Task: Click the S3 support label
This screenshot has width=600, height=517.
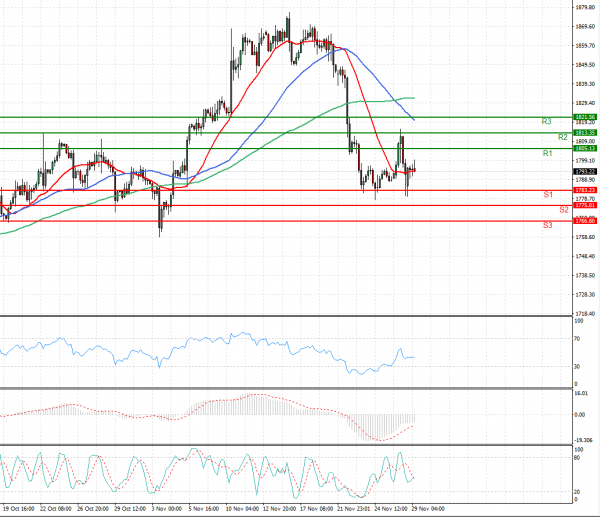Action: click(548, 225)
